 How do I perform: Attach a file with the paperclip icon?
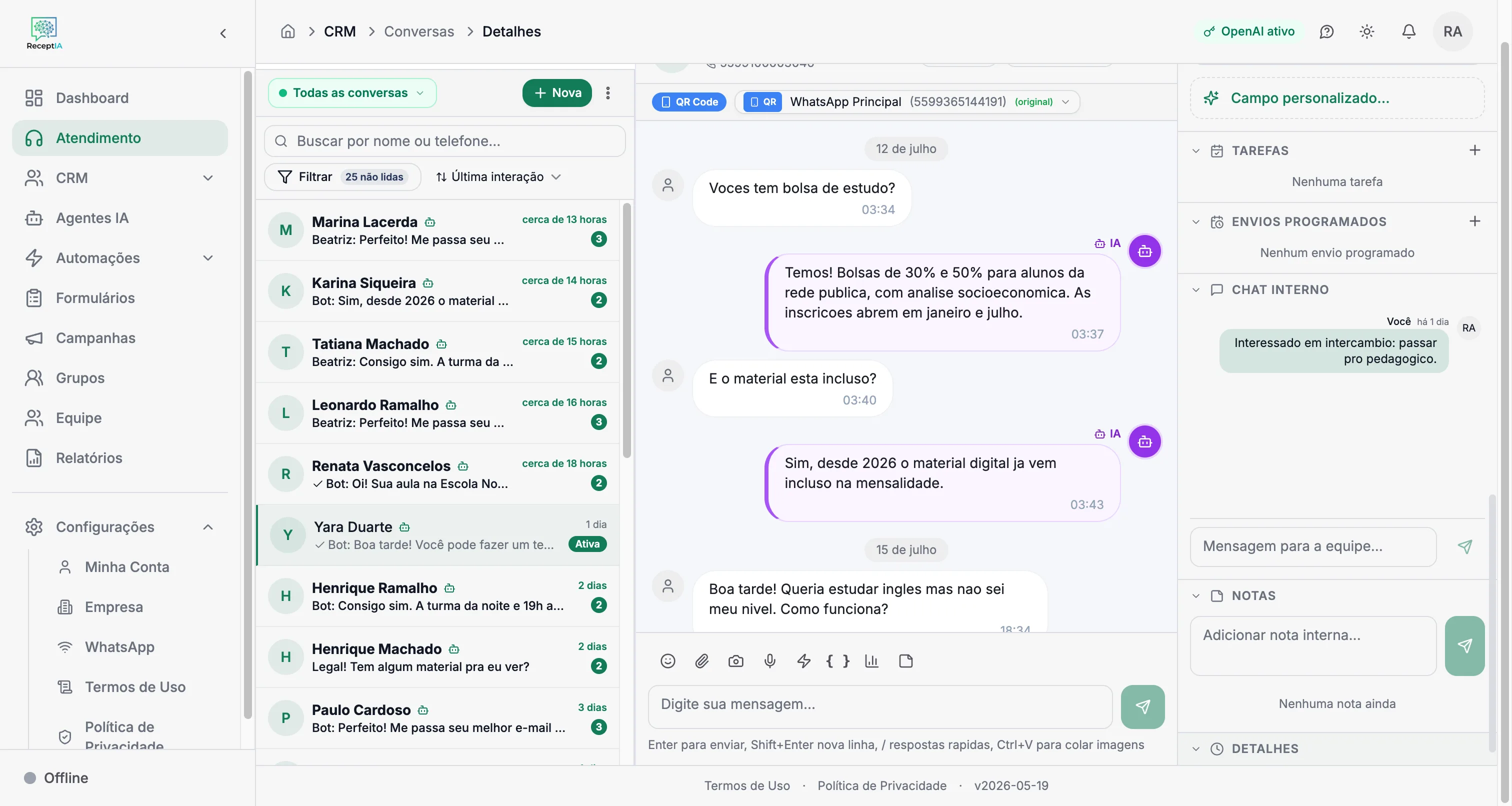[x=702, y=661]
